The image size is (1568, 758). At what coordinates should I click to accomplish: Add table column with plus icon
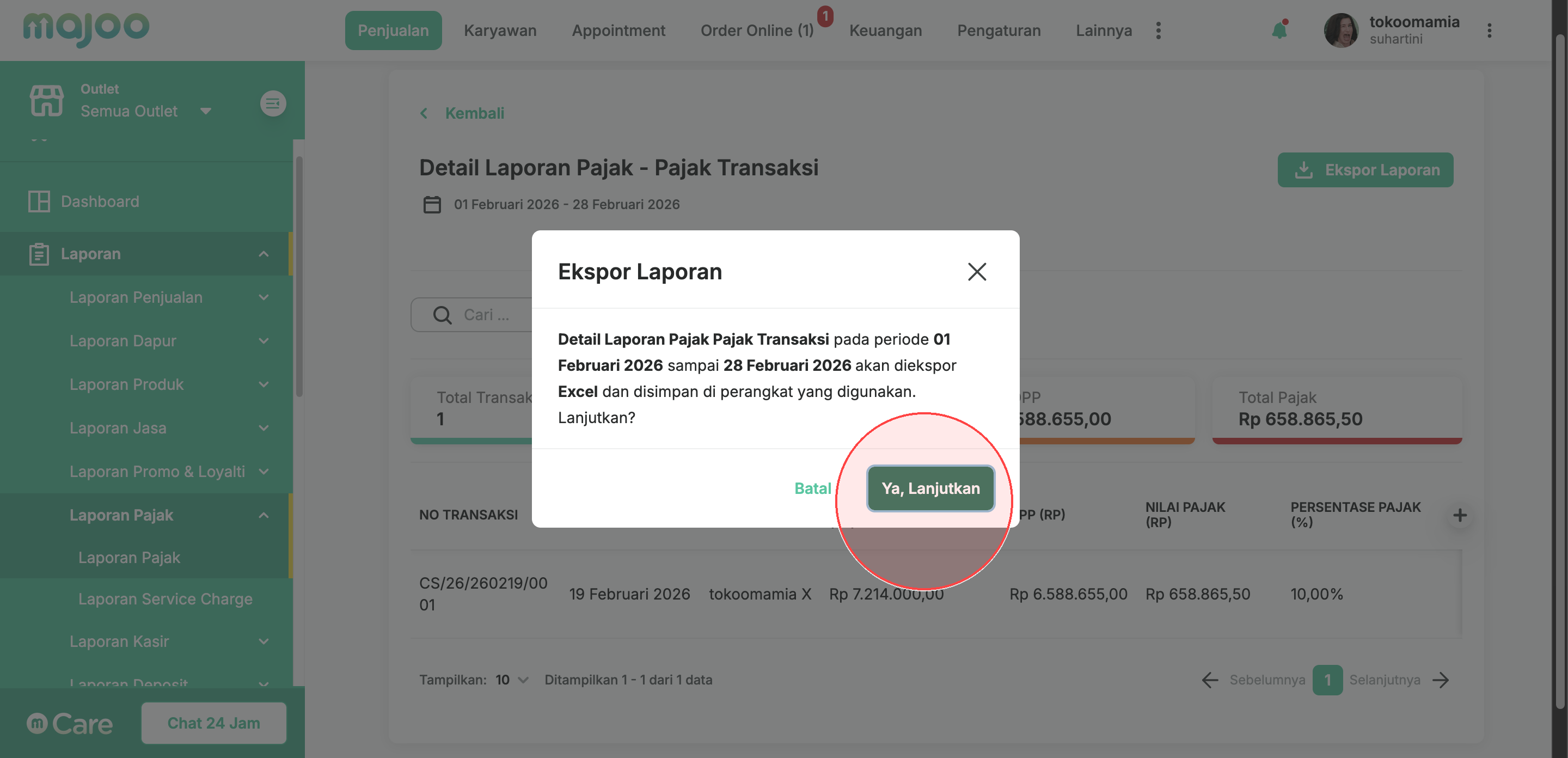pyautogui.click(x=1459, y=515)
